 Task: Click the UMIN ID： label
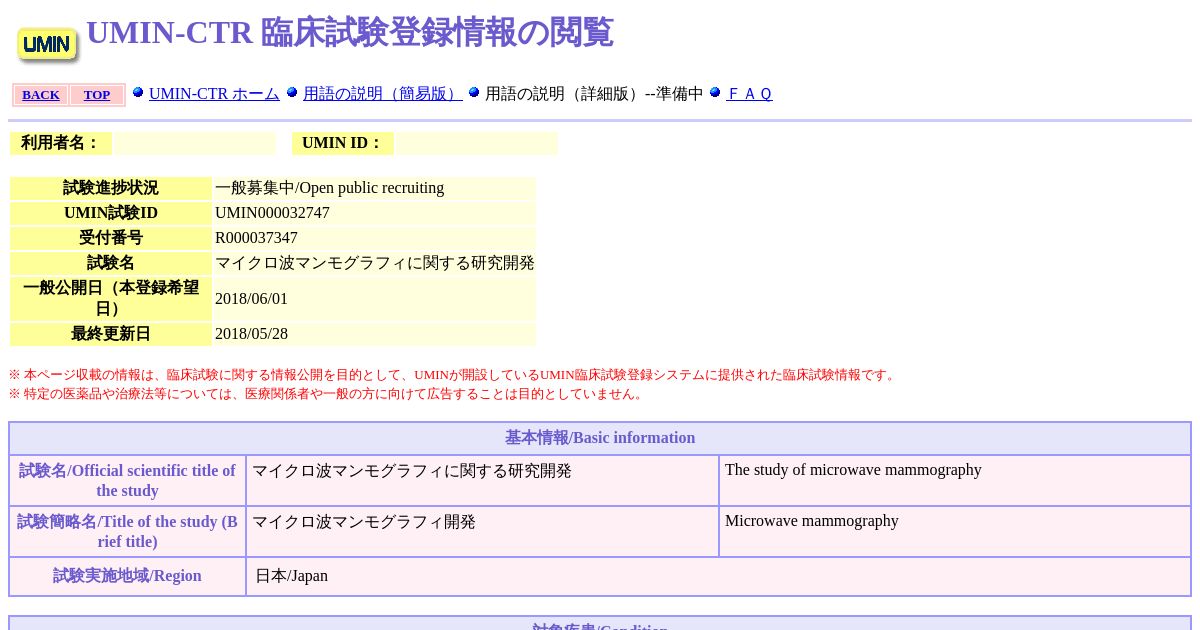(x=343, y=143)
